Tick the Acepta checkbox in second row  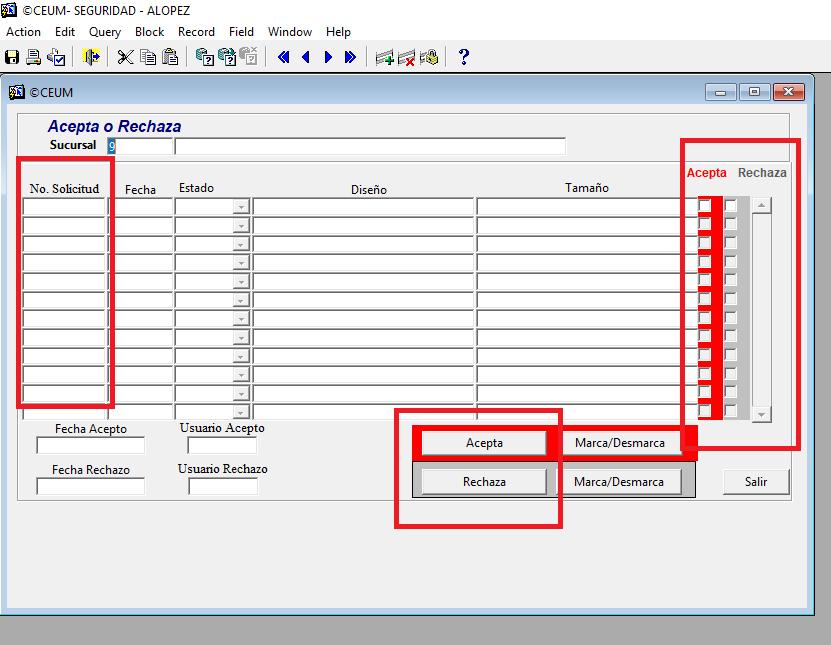coord(704,224)
